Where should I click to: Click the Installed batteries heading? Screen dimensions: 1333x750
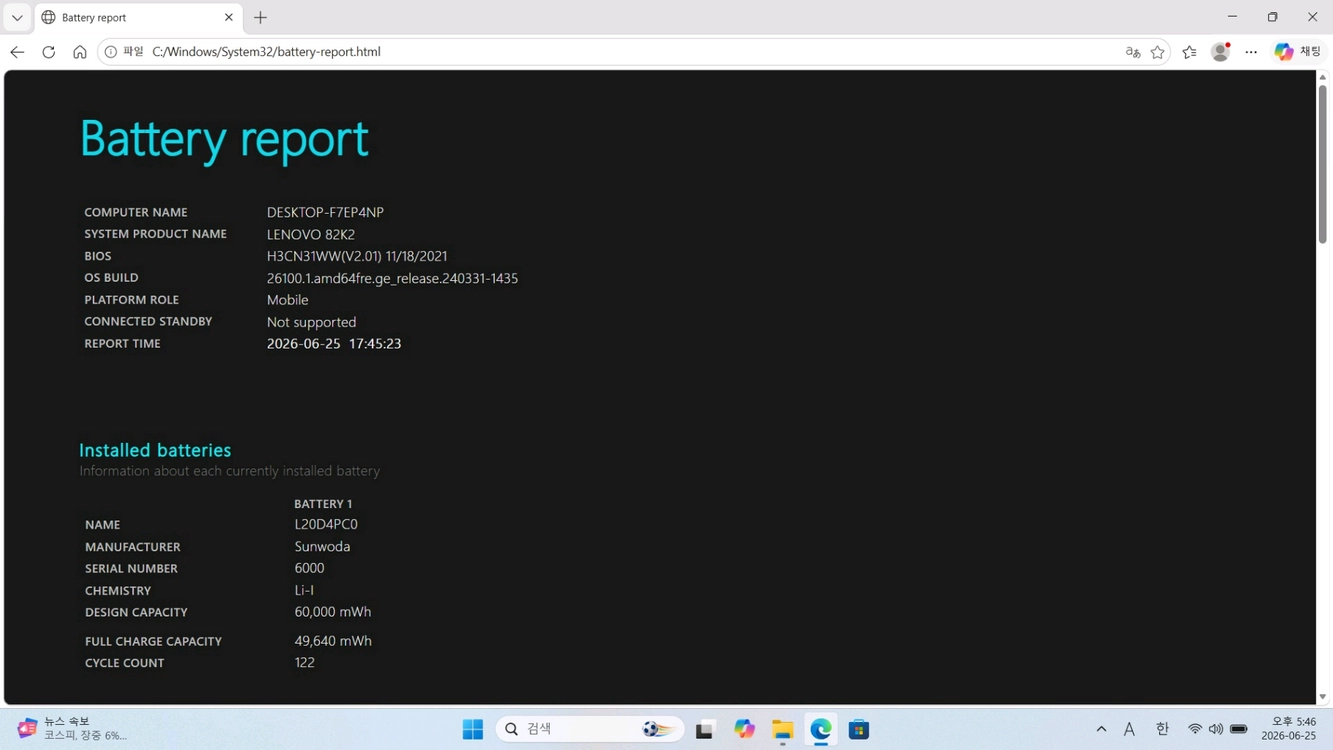point(155,450)
